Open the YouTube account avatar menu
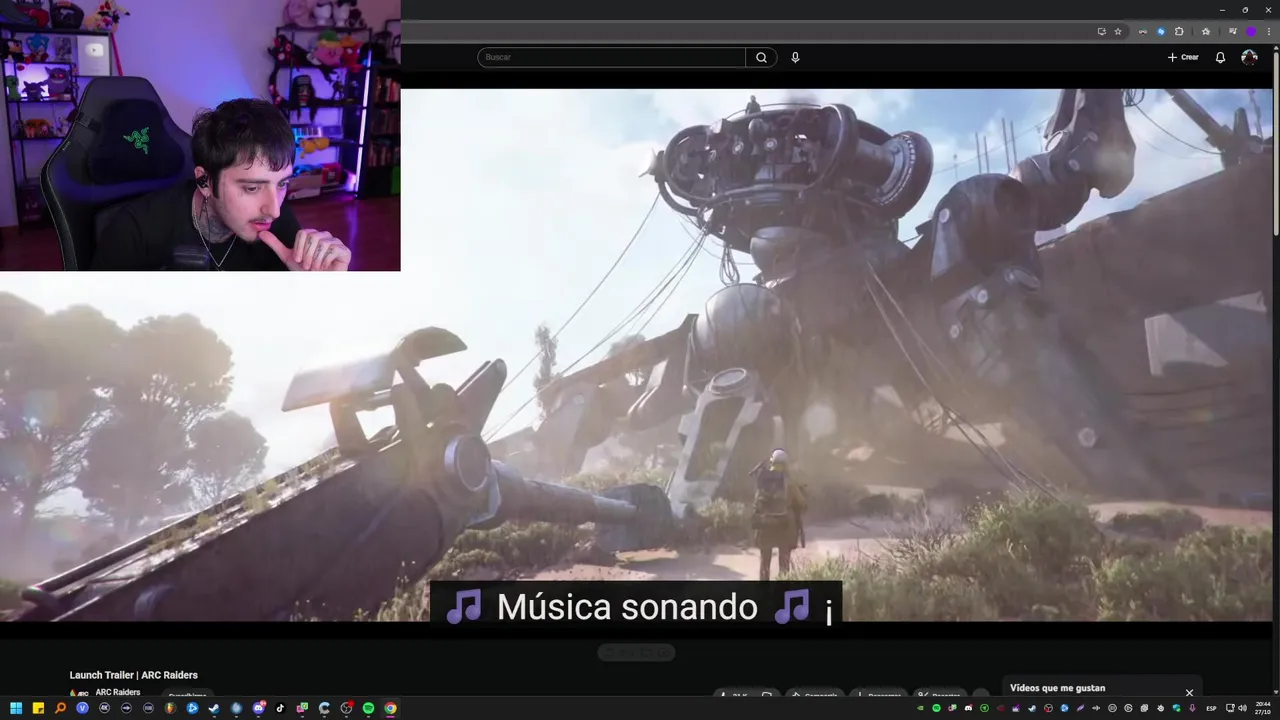 1249,57
